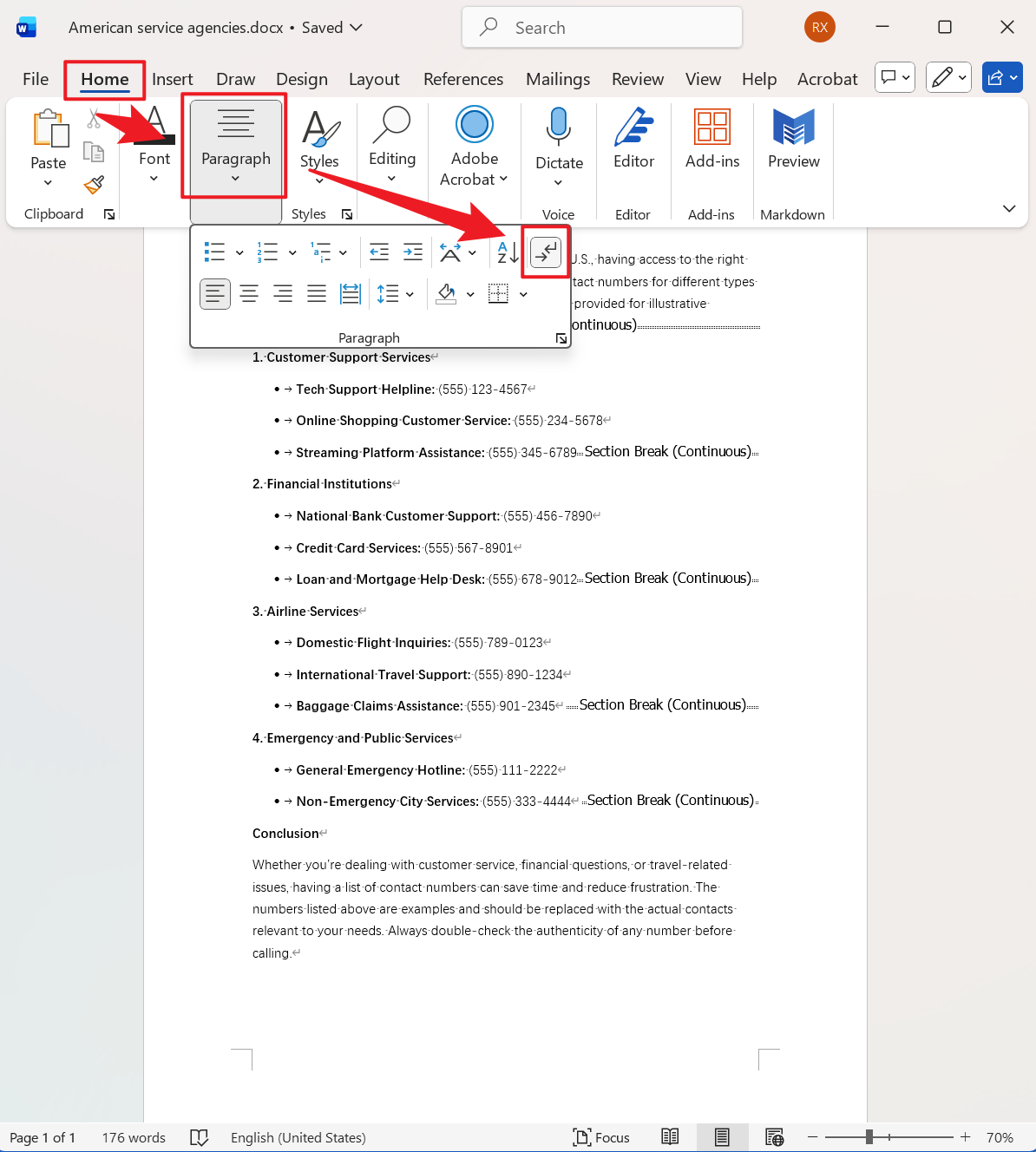Viewport: 1036px width, 1152px height.
Task: Toggle Justify paragraph alignment
Action: pyautogui.click(x=317, y=293)
